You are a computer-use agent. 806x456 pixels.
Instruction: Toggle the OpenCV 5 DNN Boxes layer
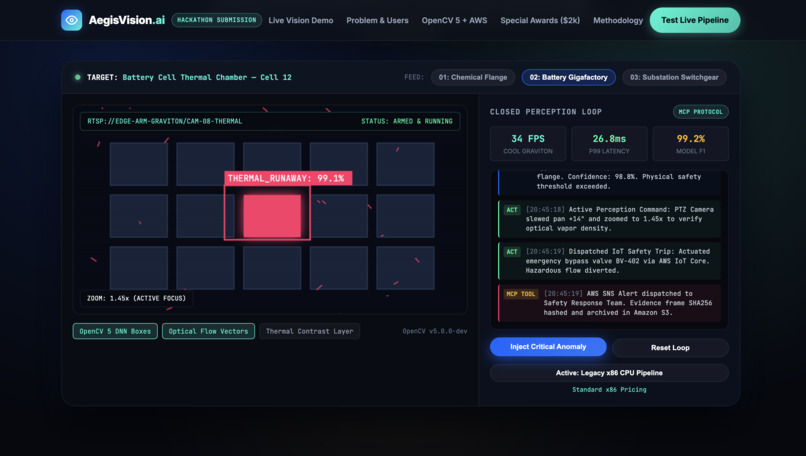pyautogui.click(x=115, y=331)
